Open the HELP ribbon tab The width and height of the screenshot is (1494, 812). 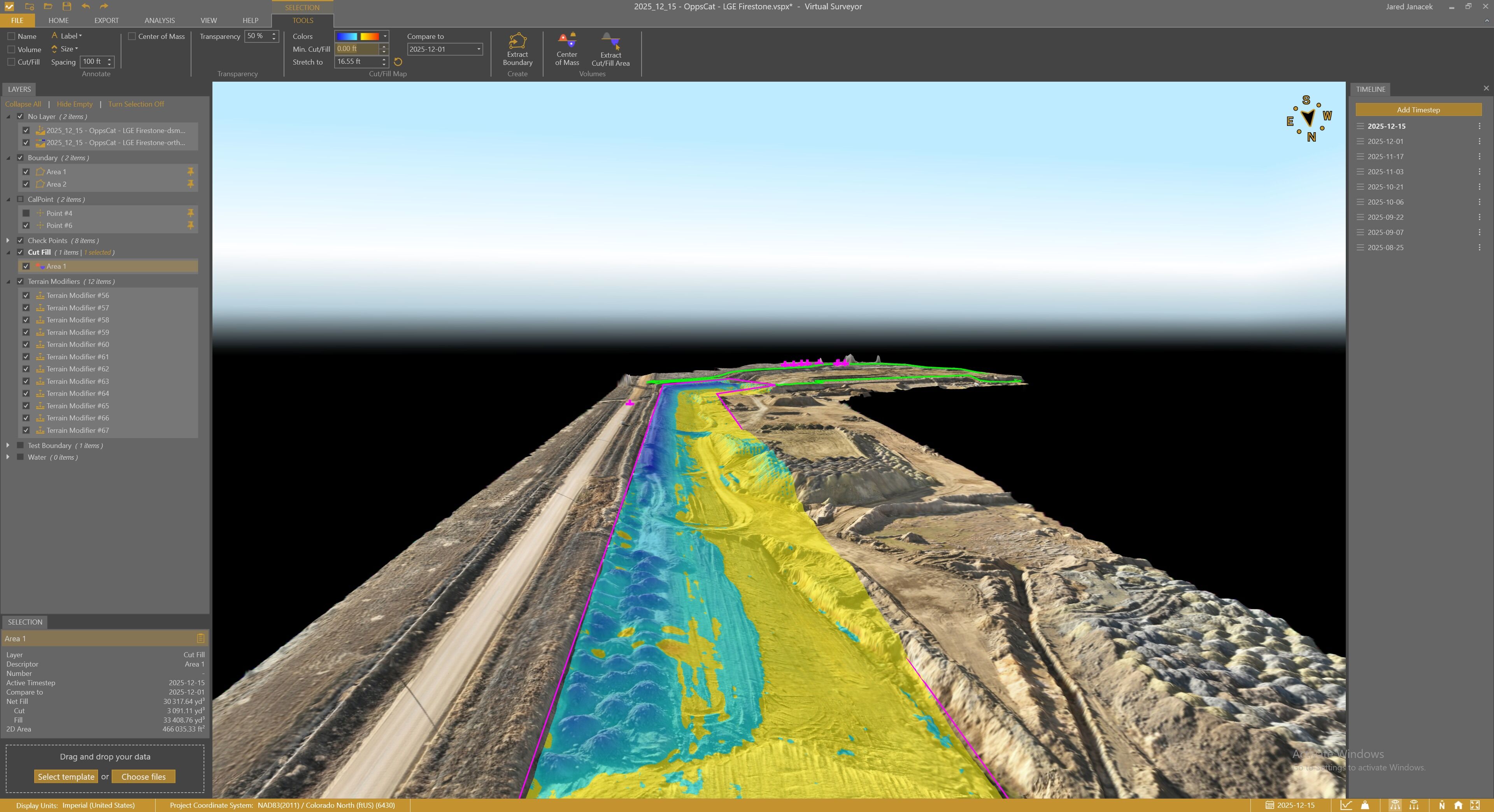pyautogui.click(x=251, y=20)
